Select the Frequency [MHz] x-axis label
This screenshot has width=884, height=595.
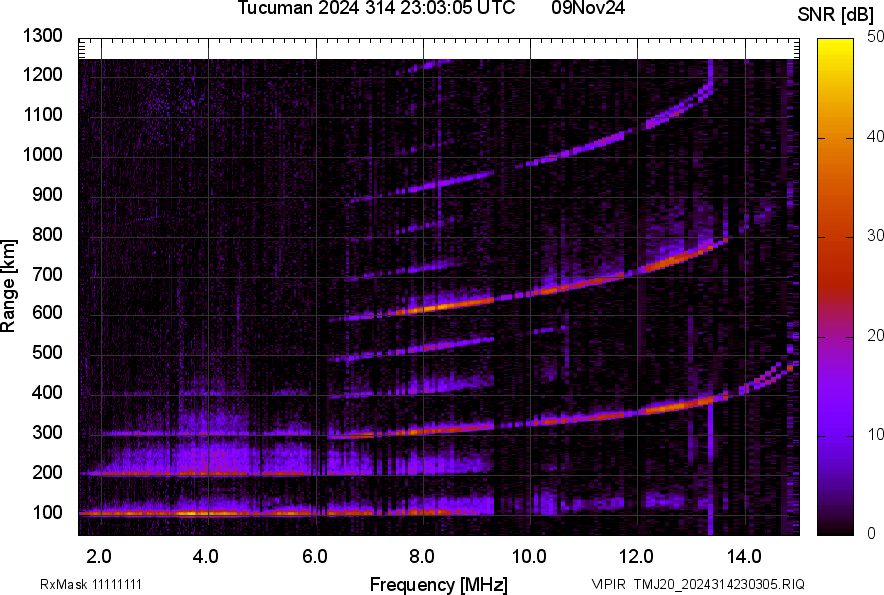coord(438,584)
